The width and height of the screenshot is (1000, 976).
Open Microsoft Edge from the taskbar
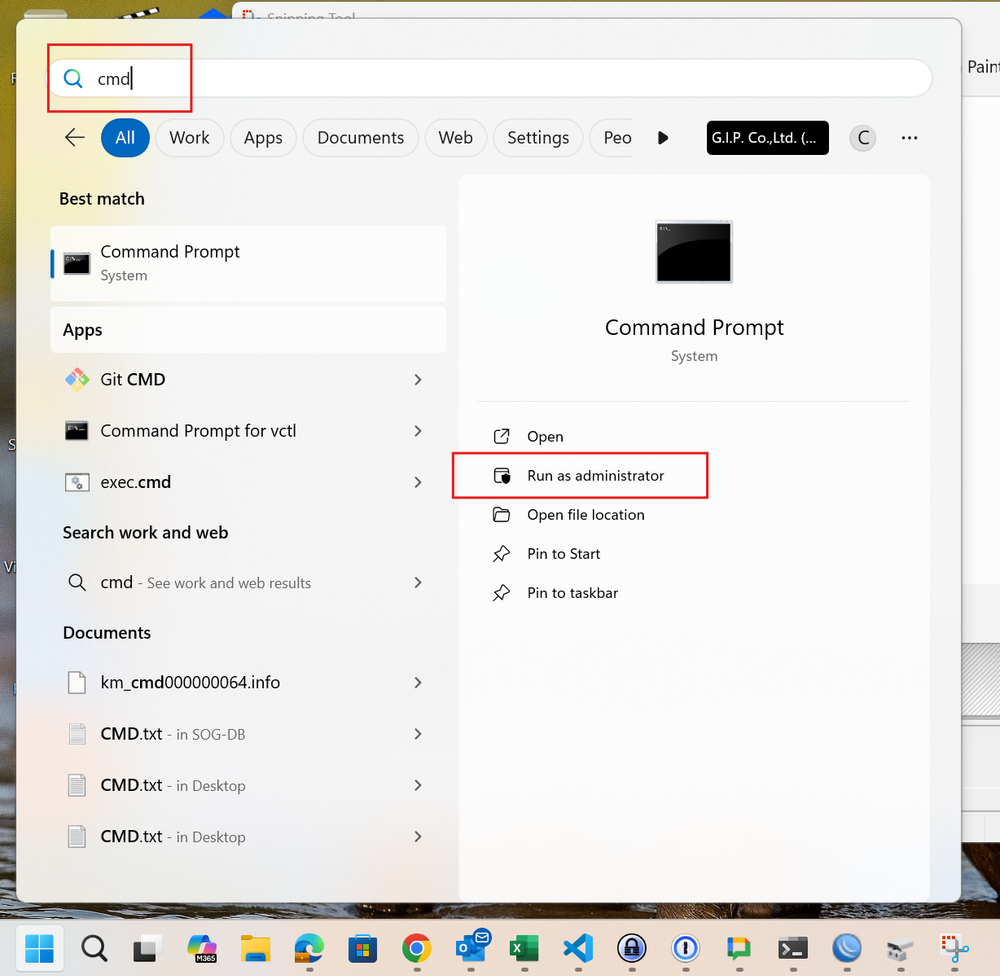click(x=309, y=949)
